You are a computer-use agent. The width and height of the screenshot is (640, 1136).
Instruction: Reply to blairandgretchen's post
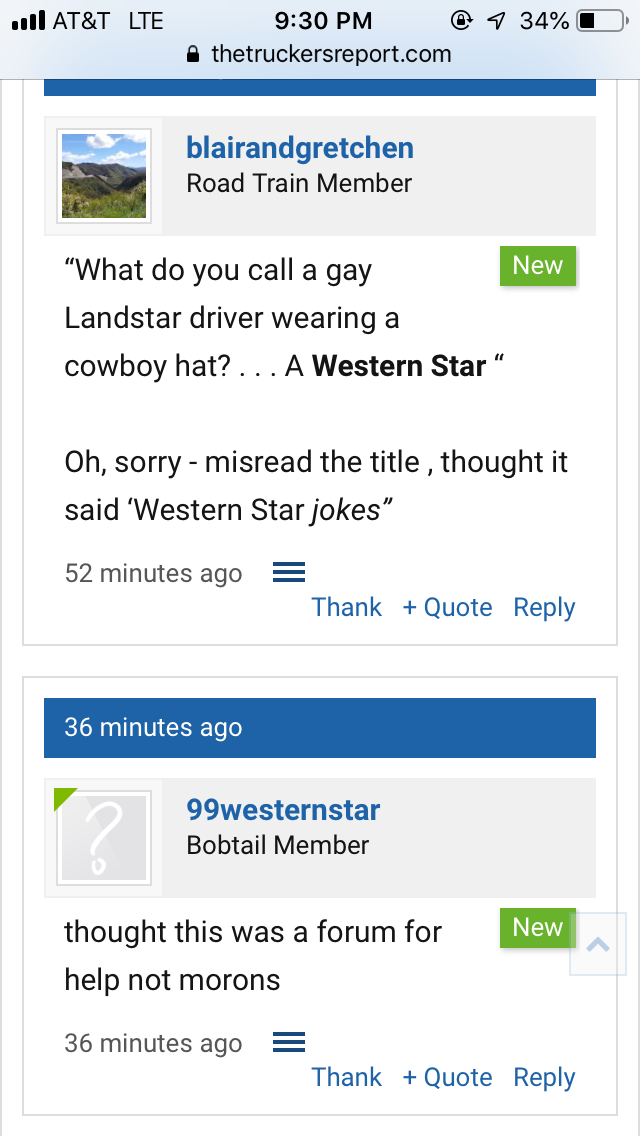point(544,607)
